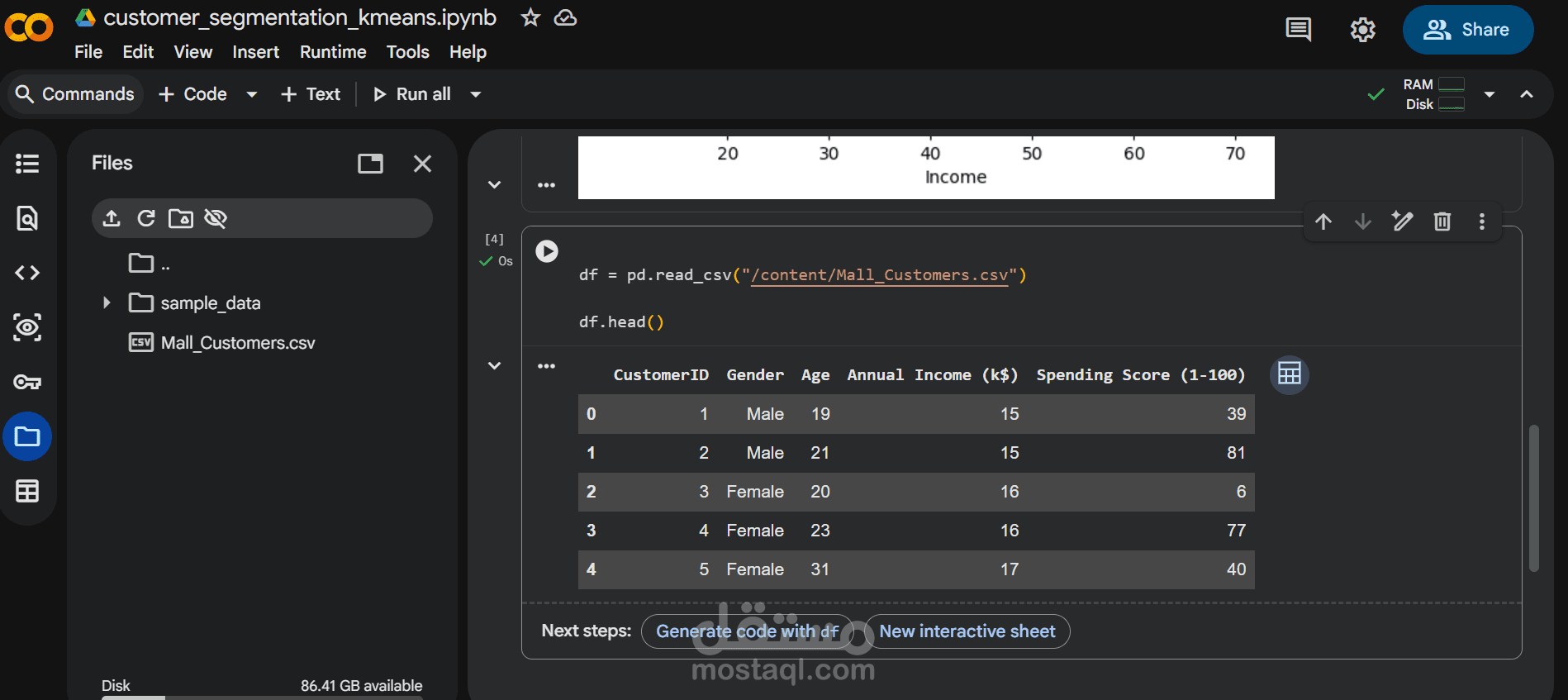Refresh the Files list
Image resolution: width=1568 pixels, height=700 pixels.
click(146, 218)
